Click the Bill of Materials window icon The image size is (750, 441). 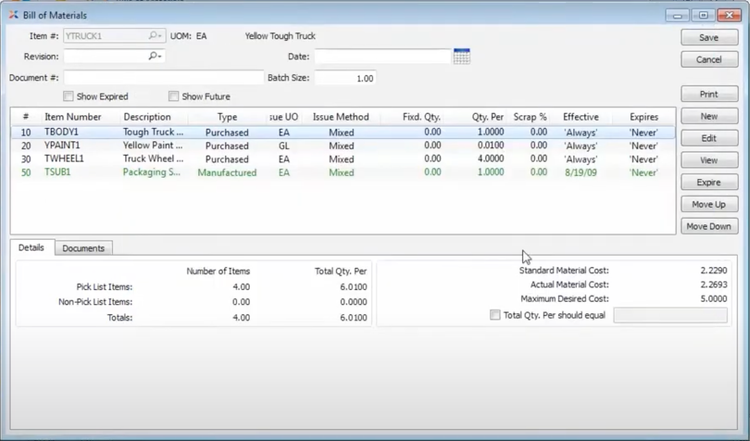(11, 15)
